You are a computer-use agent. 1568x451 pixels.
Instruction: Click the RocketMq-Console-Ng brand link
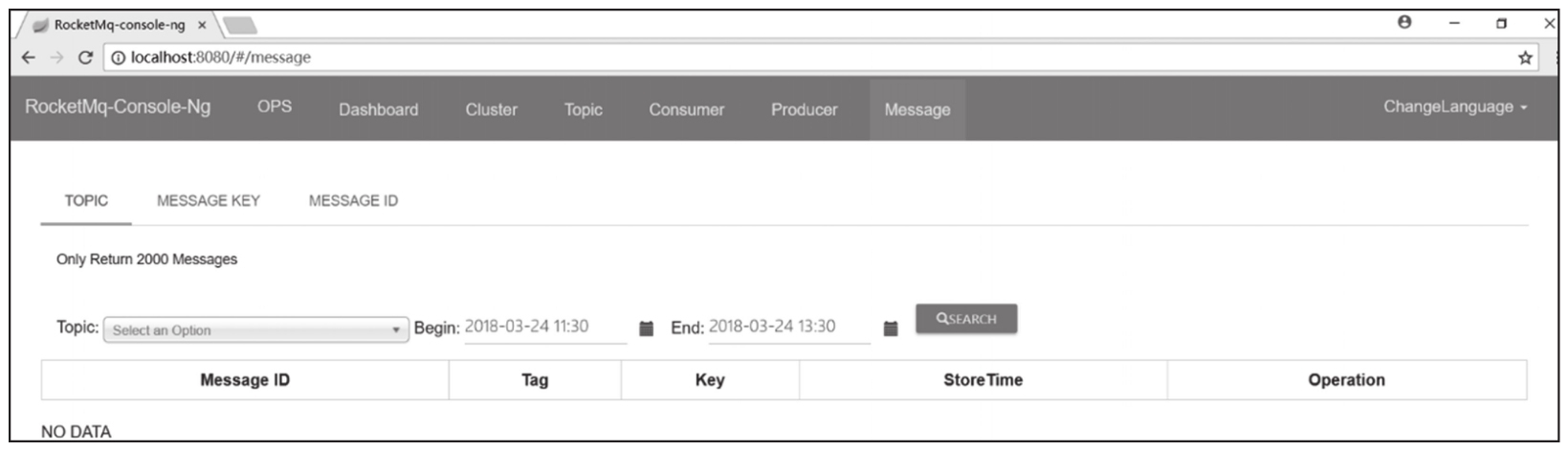(118, 107)
